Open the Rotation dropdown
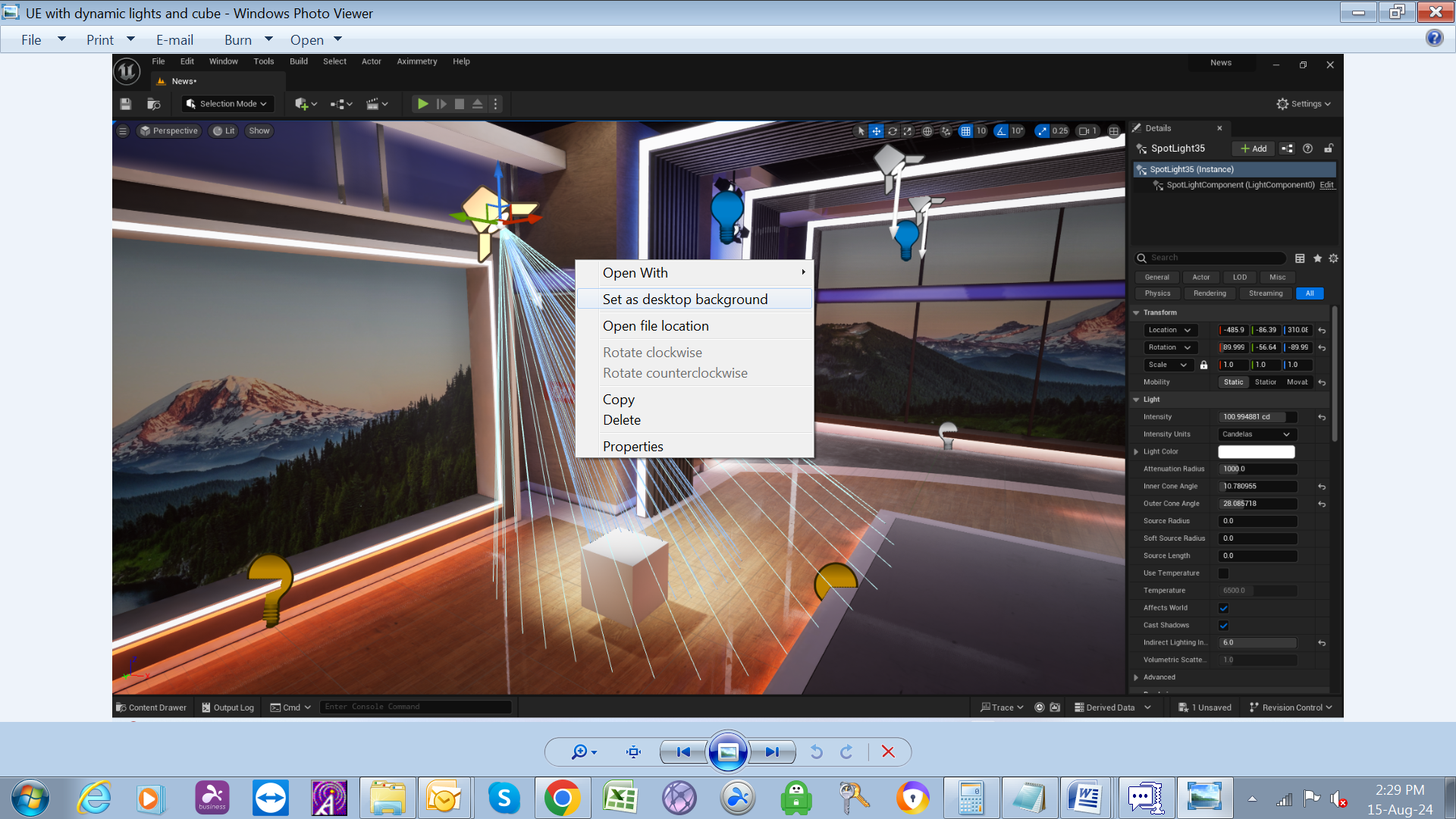This screenshot has height=819, width=1456. (1169, 347)
